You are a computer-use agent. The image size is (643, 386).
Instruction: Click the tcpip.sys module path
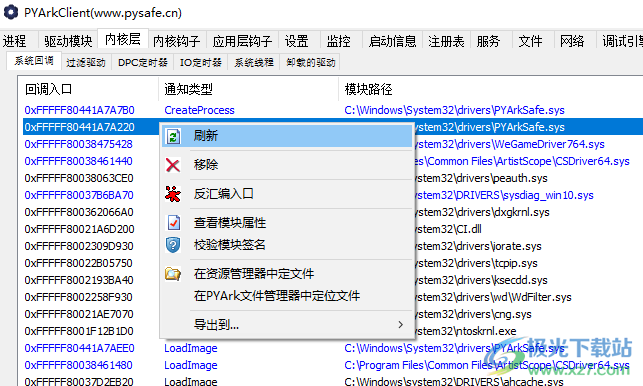[476, 263]
